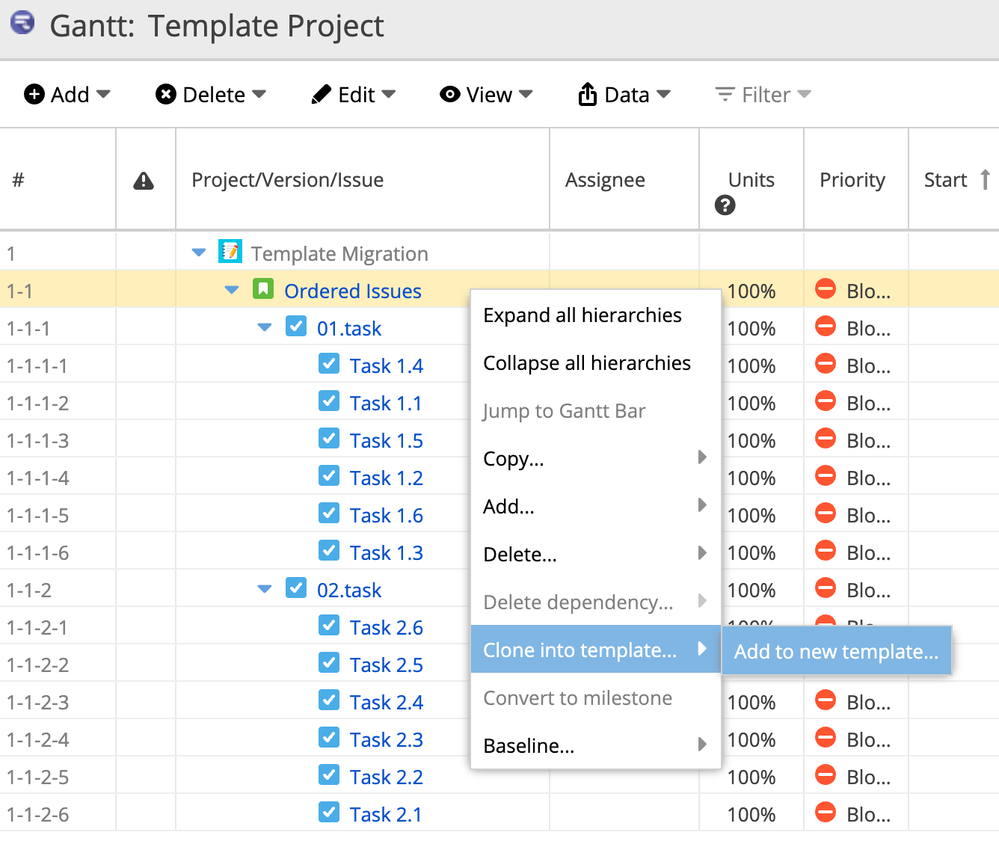Open the Ordered Issues link

coord(353,291)
